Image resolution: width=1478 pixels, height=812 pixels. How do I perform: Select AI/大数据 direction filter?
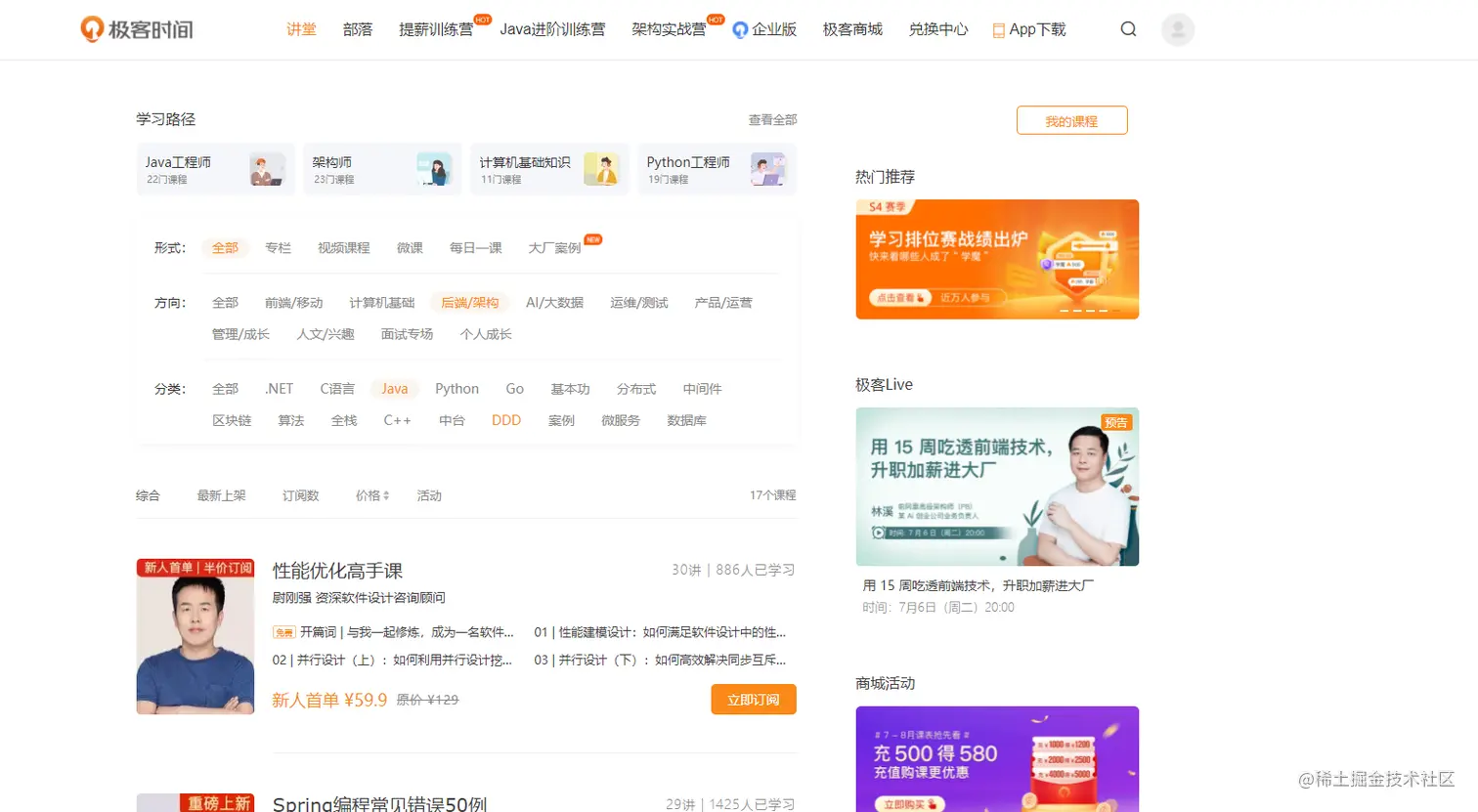(554, 303)
